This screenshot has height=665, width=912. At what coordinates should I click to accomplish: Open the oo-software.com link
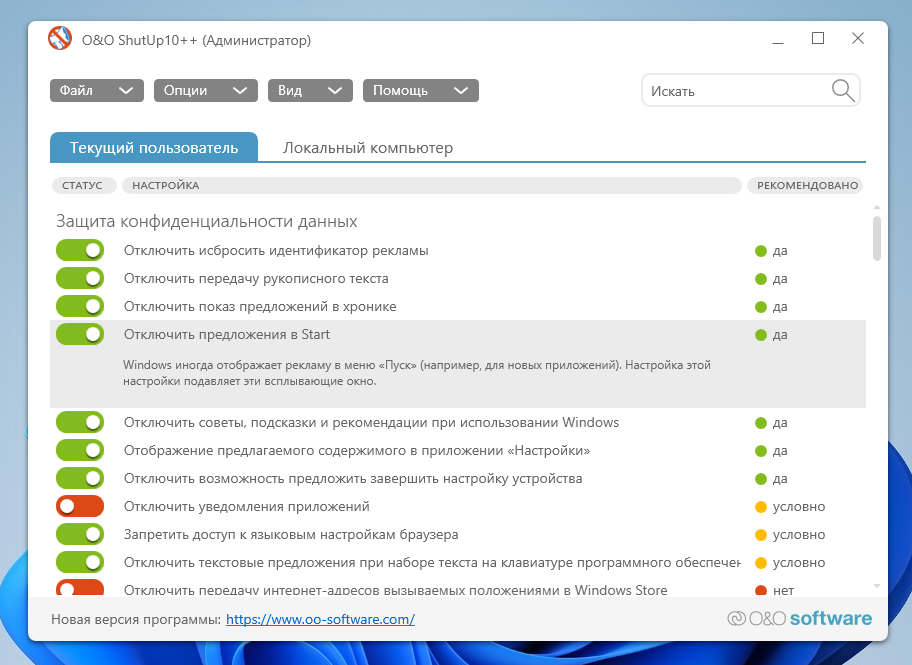coord(320,620)
